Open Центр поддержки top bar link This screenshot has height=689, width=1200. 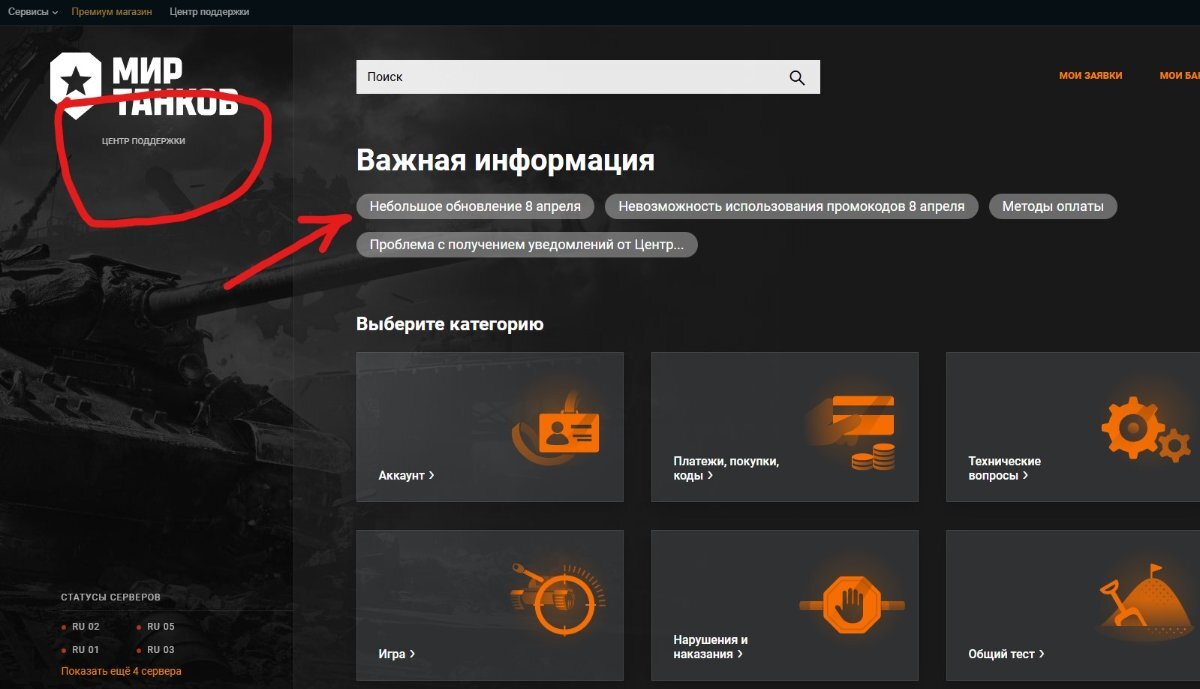coord(210,12)
